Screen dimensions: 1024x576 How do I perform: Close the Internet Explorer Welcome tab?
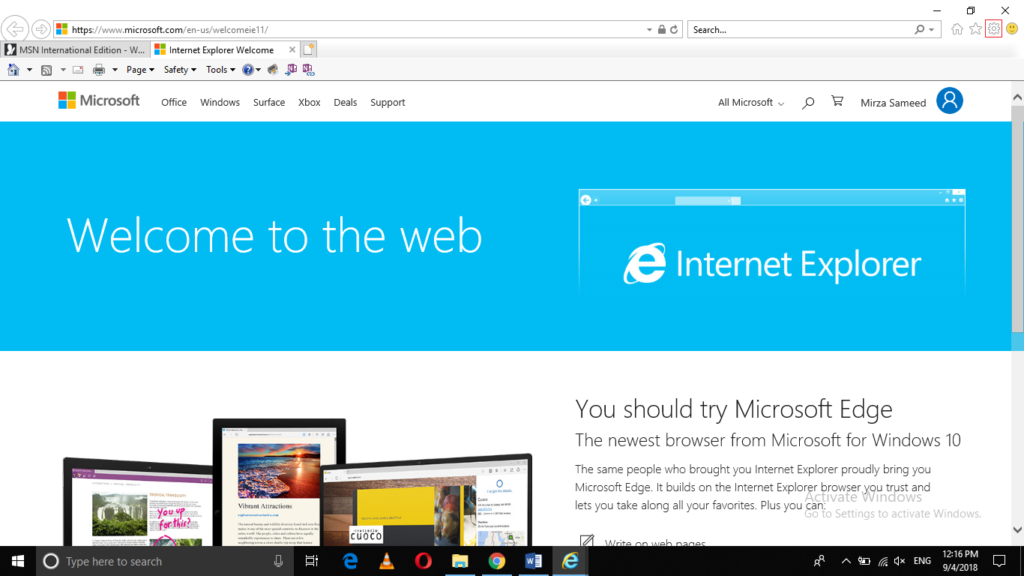tap(292, 50)
